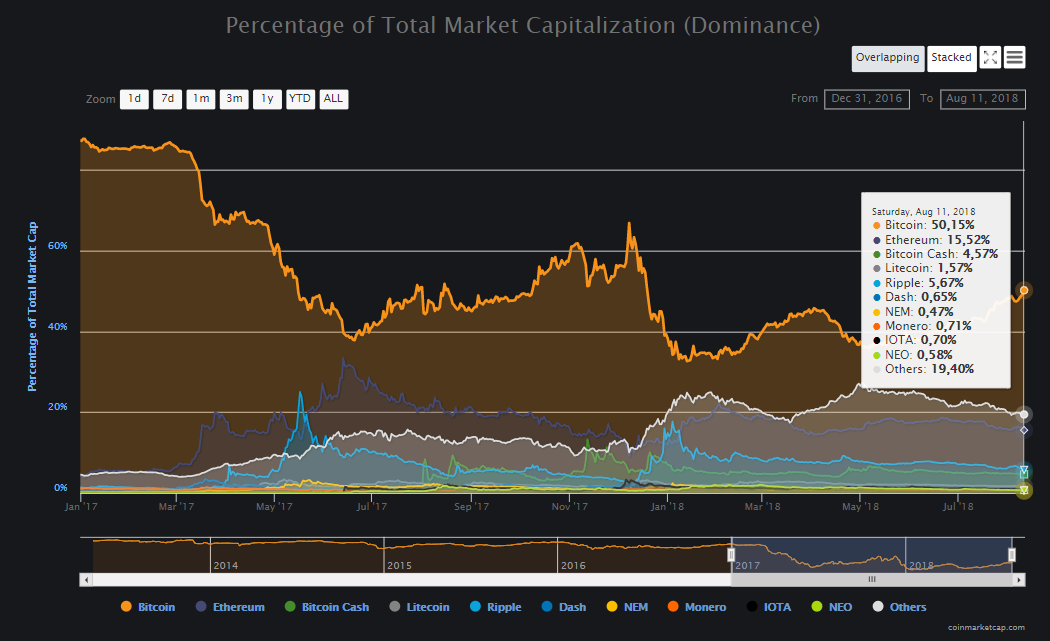Set zoom range to 1d
This screenshot has height=641, width=1050.
(x=134, y=99)
